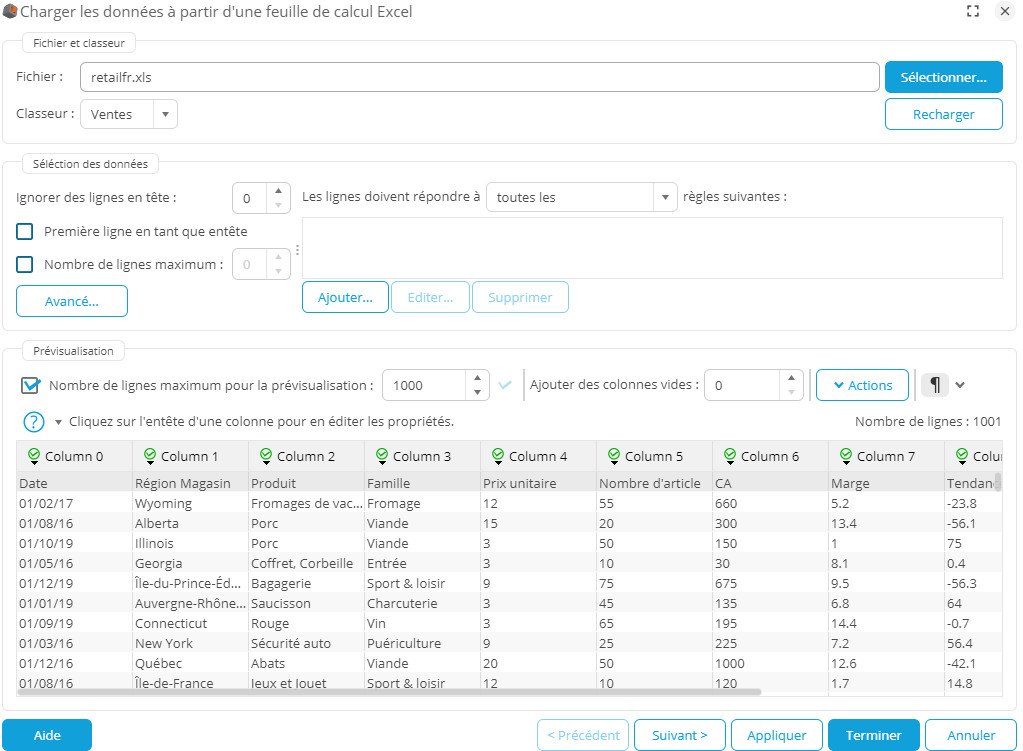Click the Sélectionner... button
The height and width of the screenshot is (751, 1023).
coord(943,77)
